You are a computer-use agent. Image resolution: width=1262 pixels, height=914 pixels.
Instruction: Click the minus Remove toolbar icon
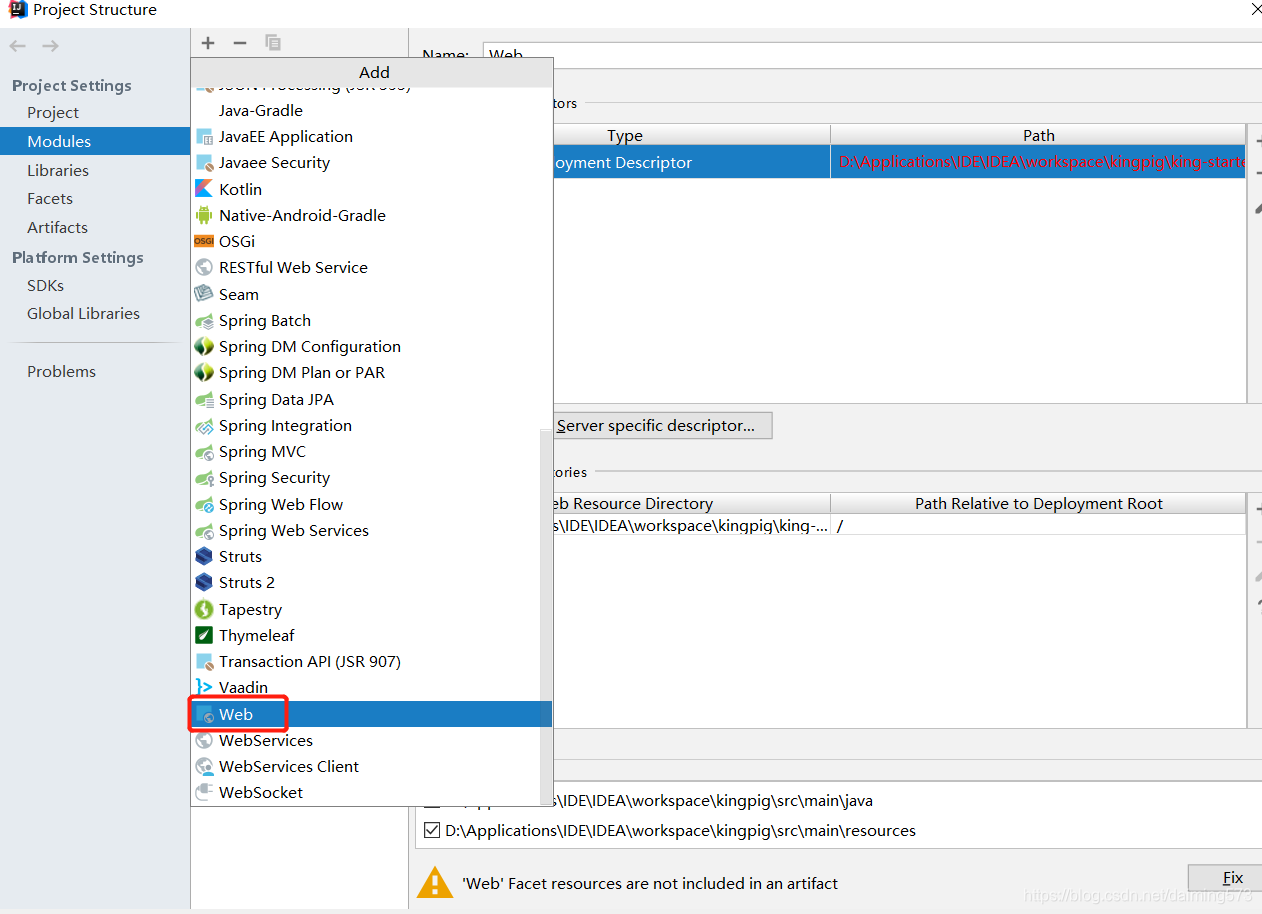click(x=240, y=43)
